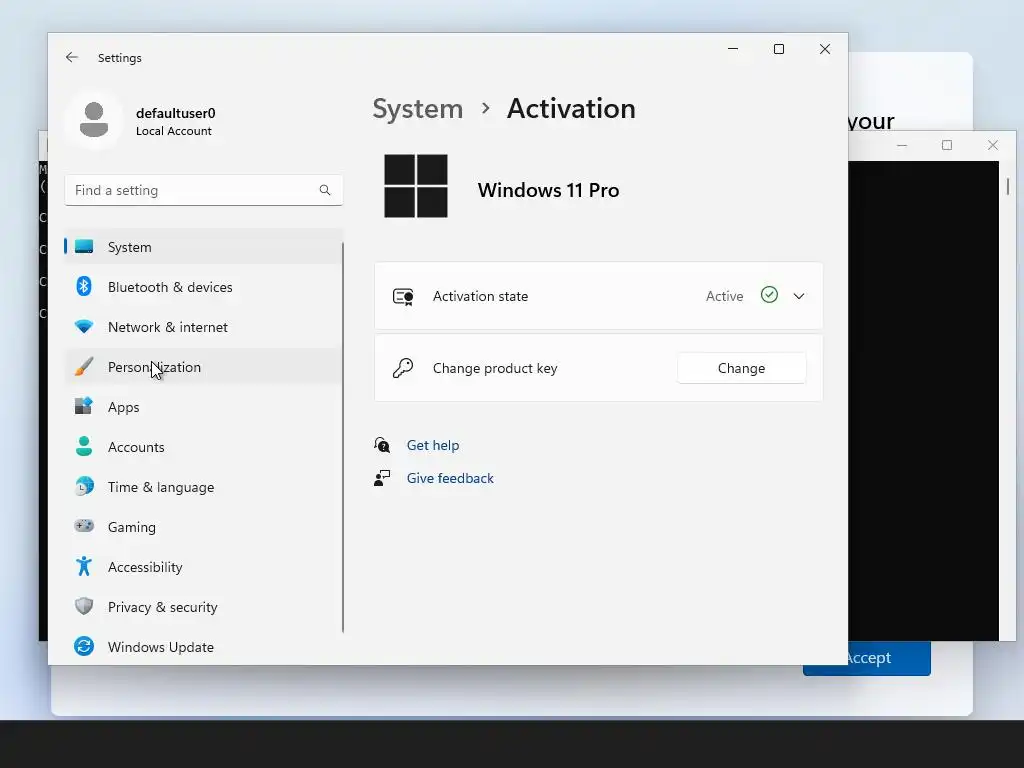Viewport: 1024px width, 768px height.
Task: Click the green Active checkmark icon
Action: pyautogui.click(x=769, y=295)
